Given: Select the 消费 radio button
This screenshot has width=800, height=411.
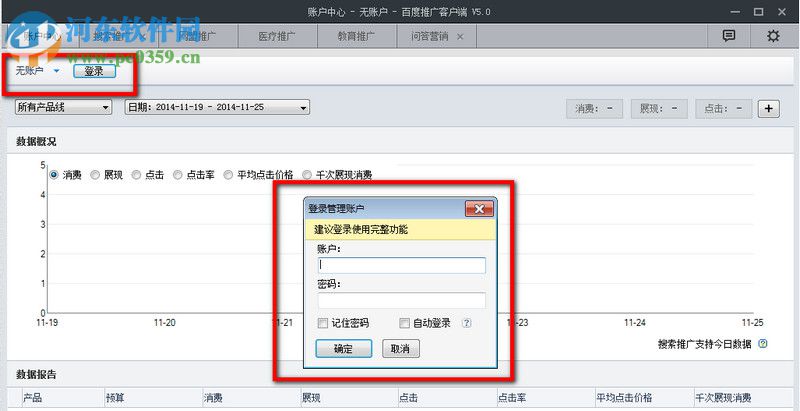Looking at the screenshot, I should pyautogui.click(x=54, y=175).
